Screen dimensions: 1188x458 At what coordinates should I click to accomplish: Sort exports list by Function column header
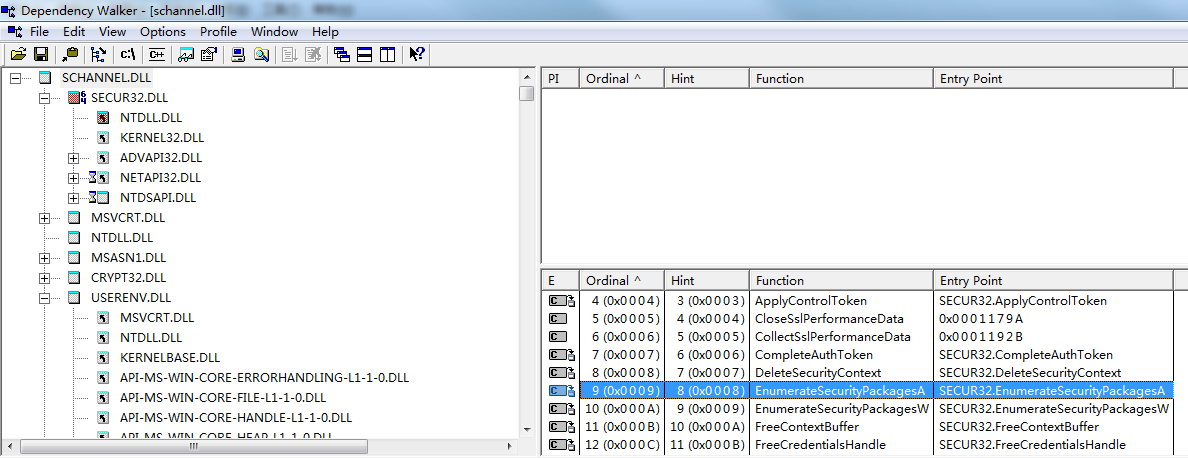click(x=841, y=280)
